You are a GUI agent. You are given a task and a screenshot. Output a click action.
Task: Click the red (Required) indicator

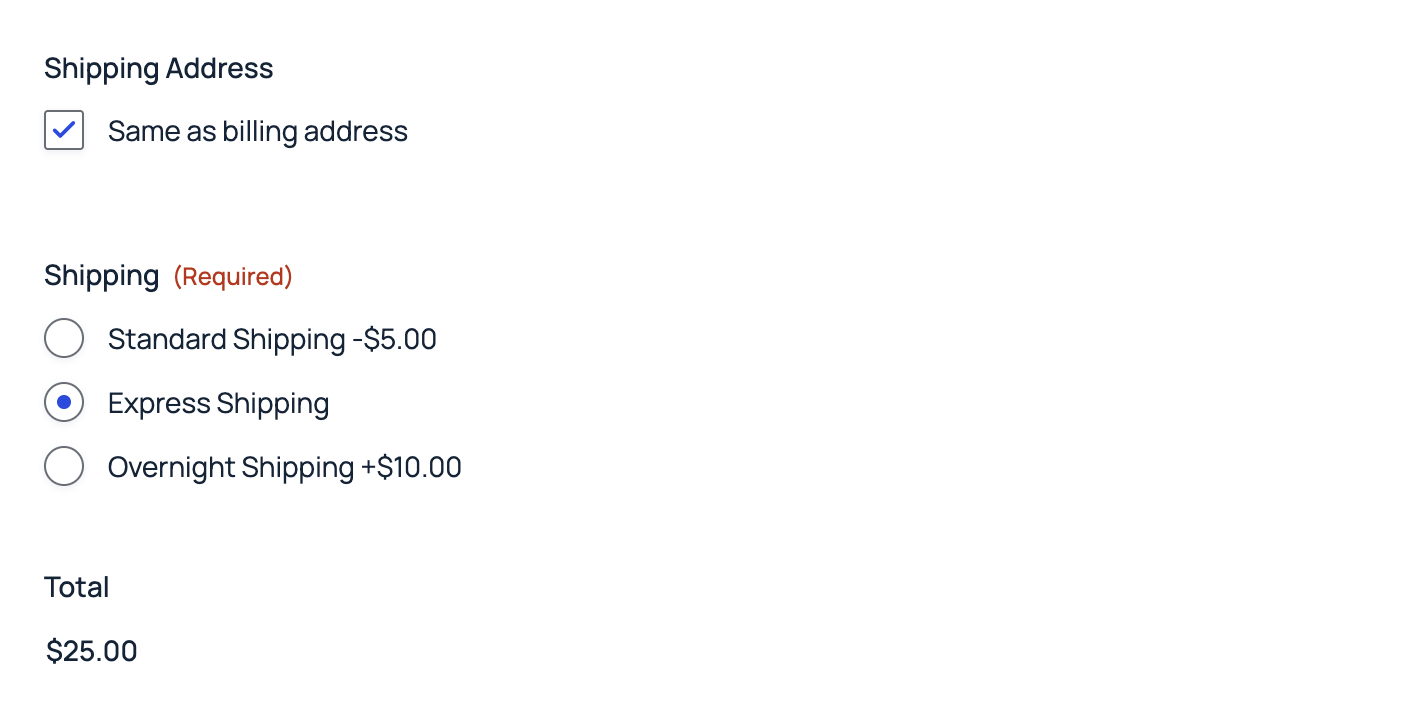pyautogui.click(x=233, y=277)
